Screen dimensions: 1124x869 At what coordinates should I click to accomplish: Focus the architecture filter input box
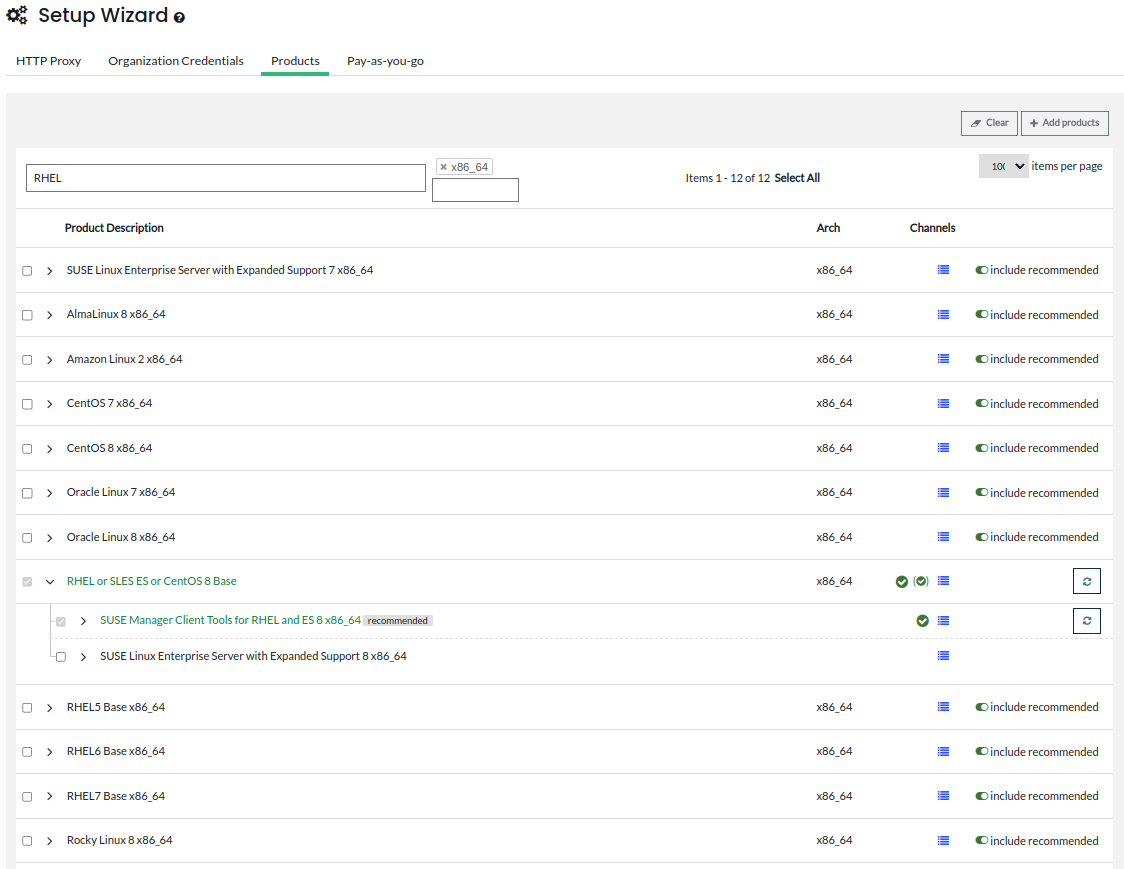(x=475, y=190)
